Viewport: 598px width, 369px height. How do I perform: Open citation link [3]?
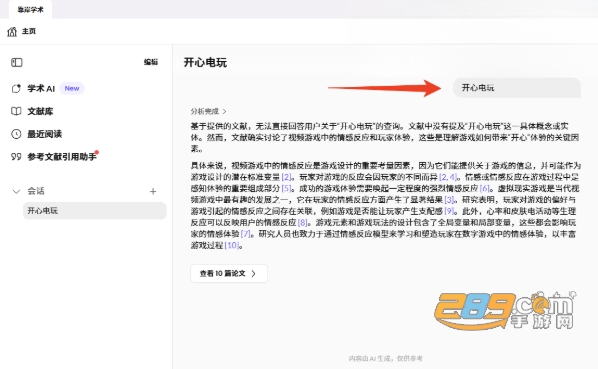point(449,200)
